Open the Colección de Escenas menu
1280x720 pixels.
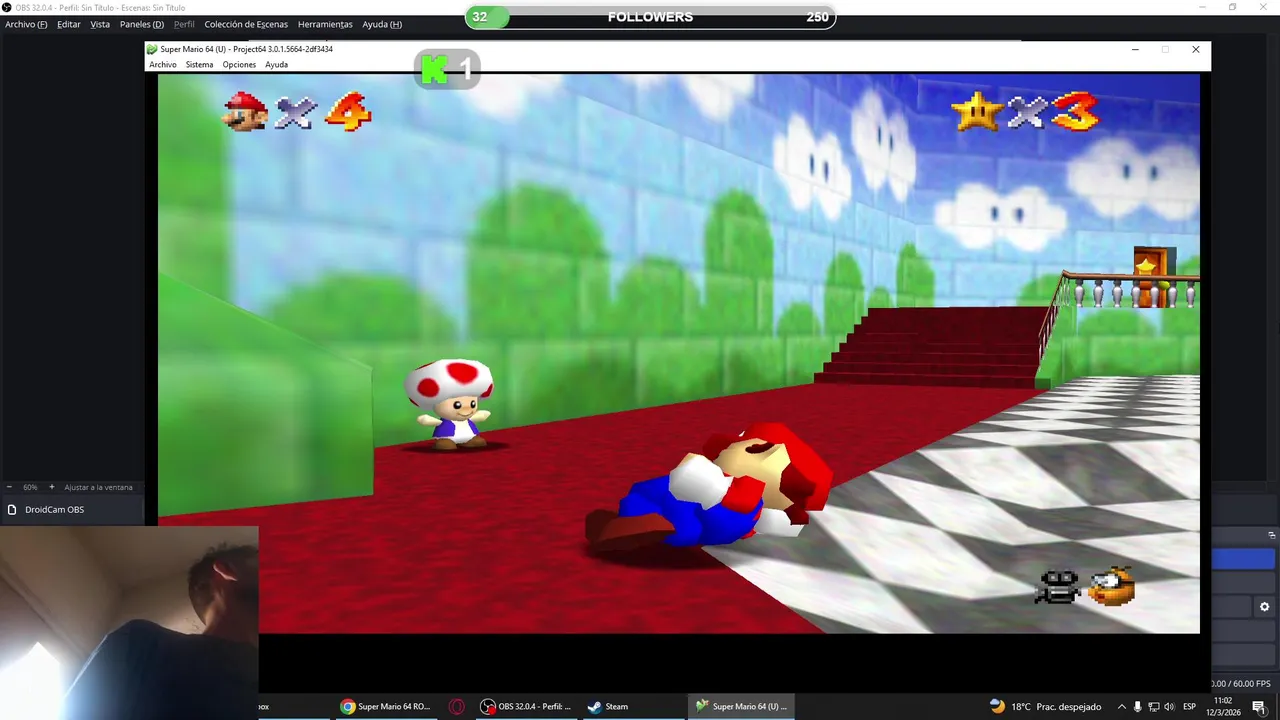(246, 24)
